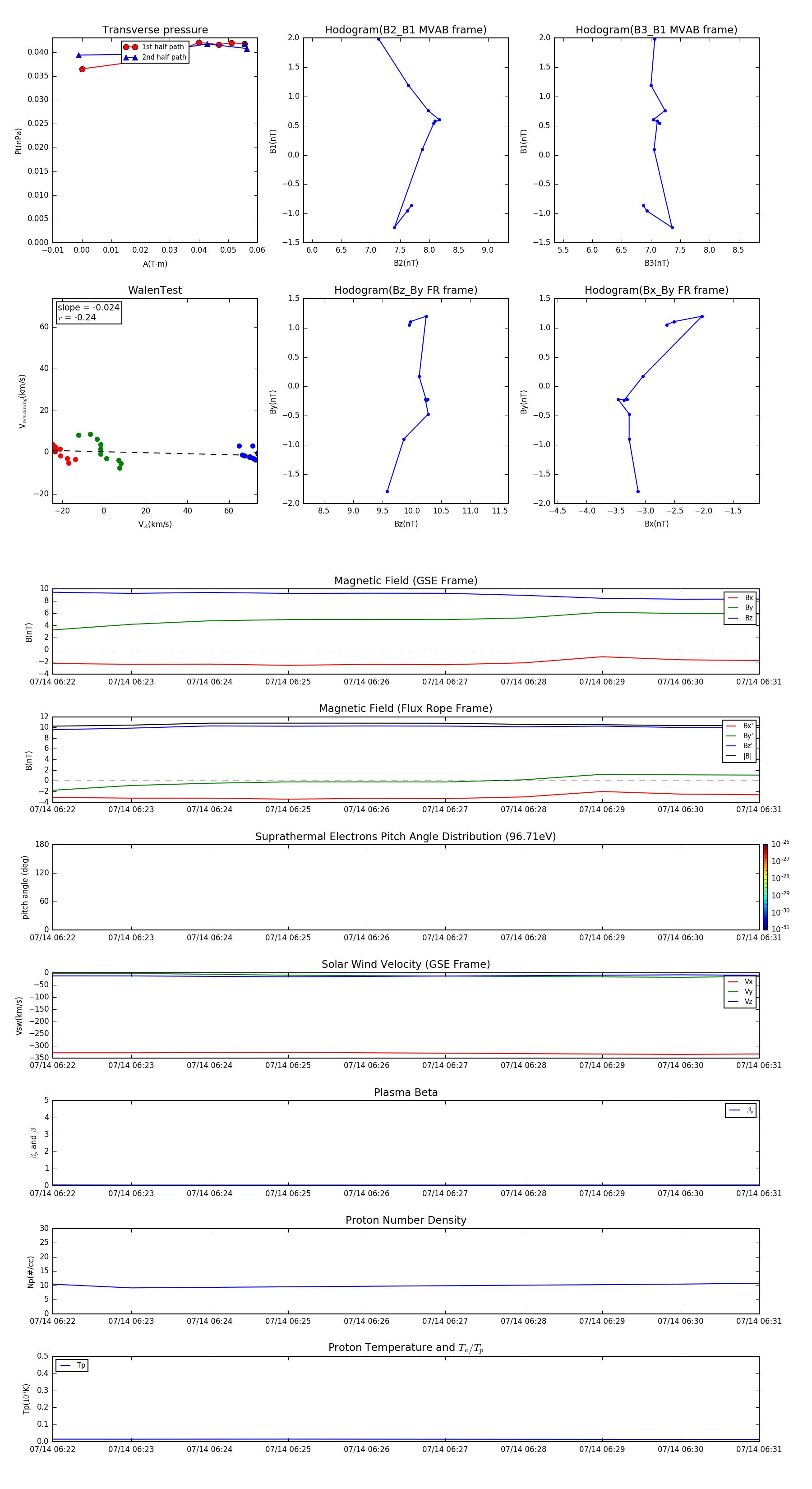Click the blue triangle "2nd half path" legend marker

pos(131,57)
